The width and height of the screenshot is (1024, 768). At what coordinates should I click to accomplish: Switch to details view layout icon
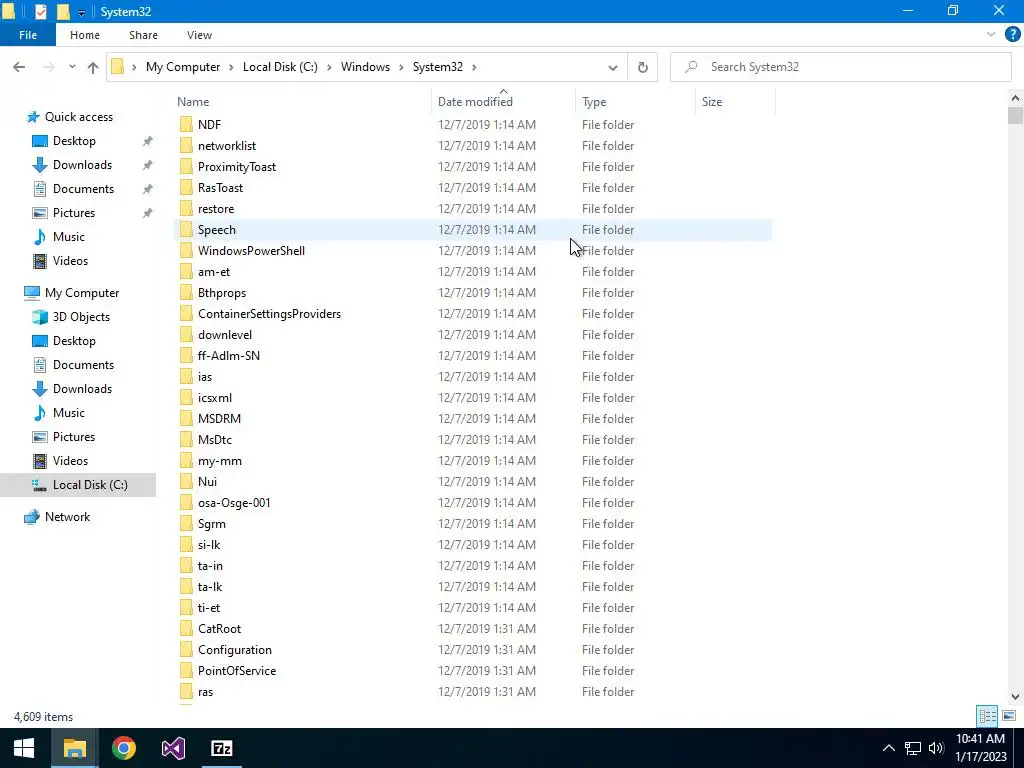987,716
